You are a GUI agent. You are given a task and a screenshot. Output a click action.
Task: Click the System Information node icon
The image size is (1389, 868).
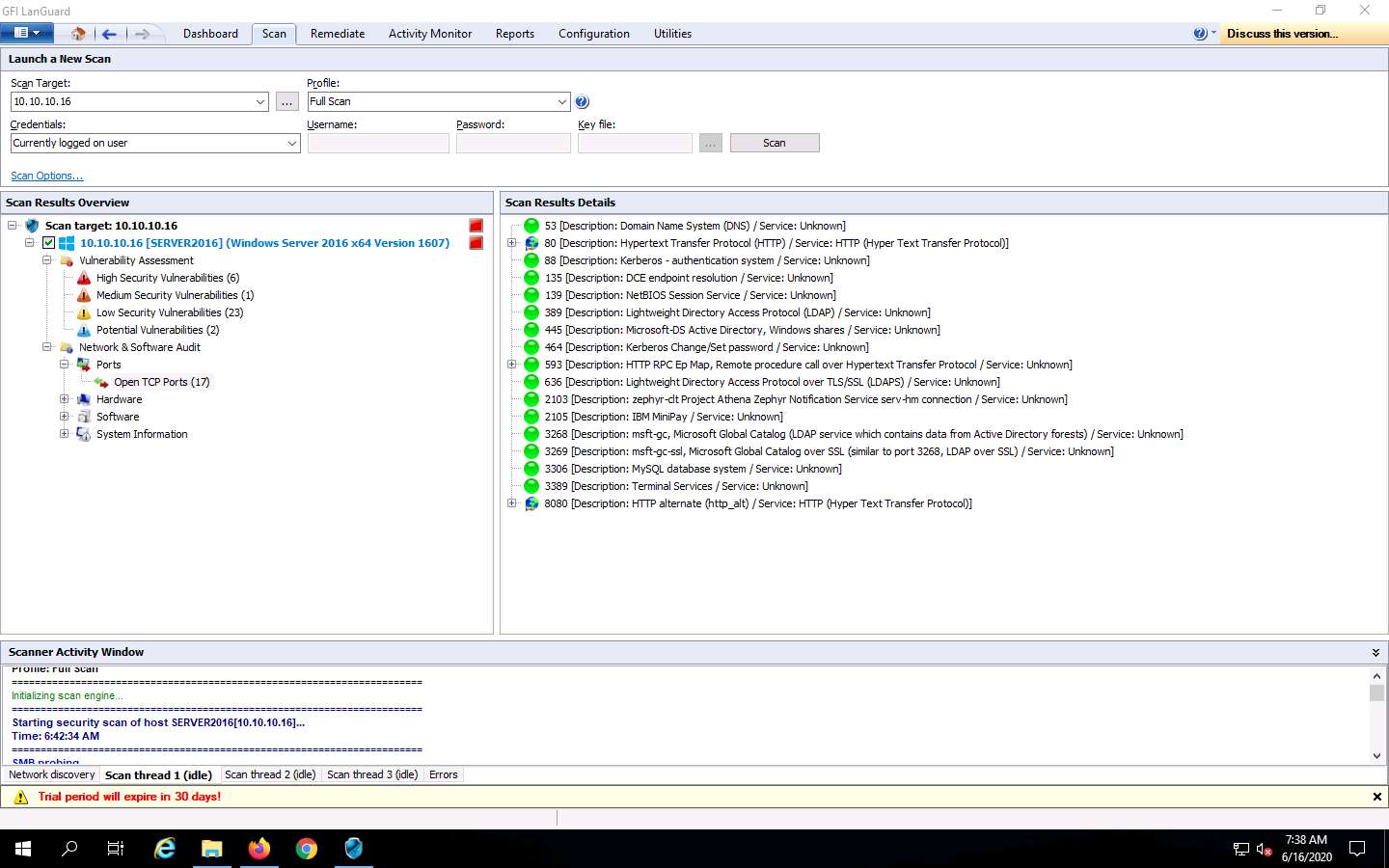pyautogui.click(x=84, y=434)
